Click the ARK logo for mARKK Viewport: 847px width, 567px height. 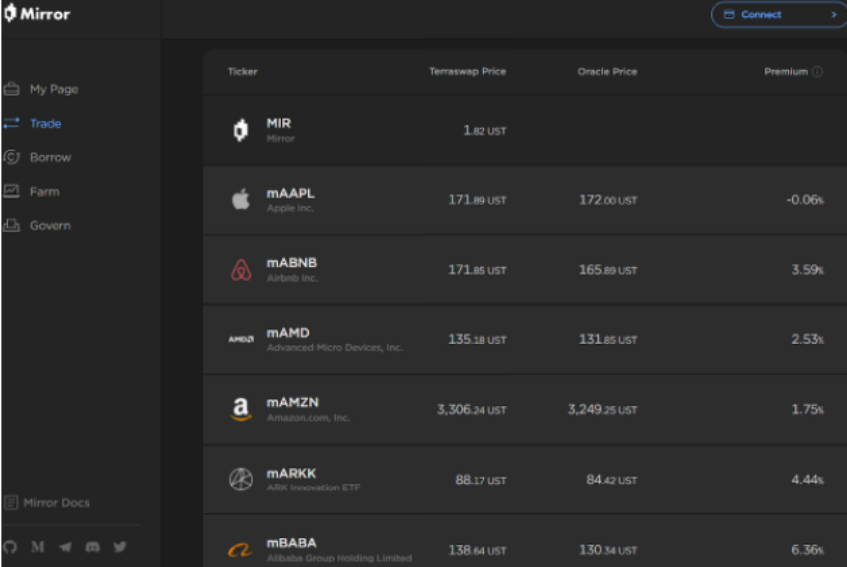pos(241,479)
